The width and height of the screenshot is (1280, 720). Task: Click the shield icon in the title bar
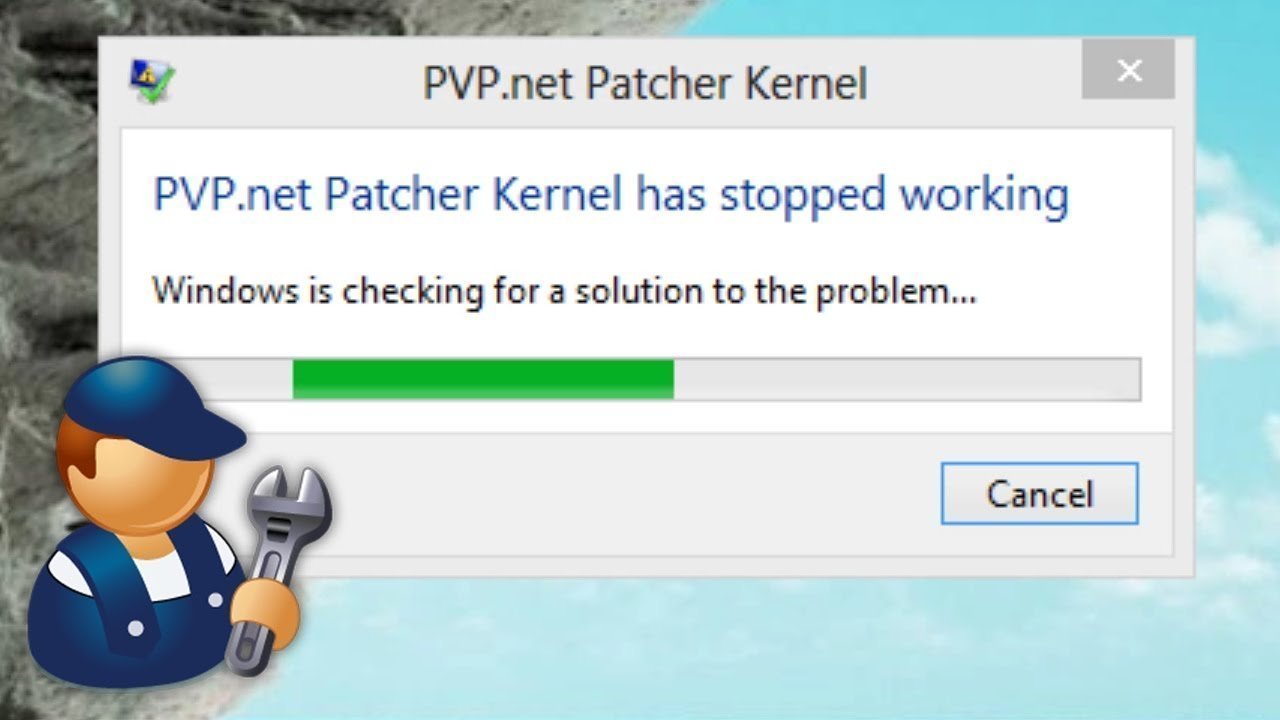click(x=152, y=82)
